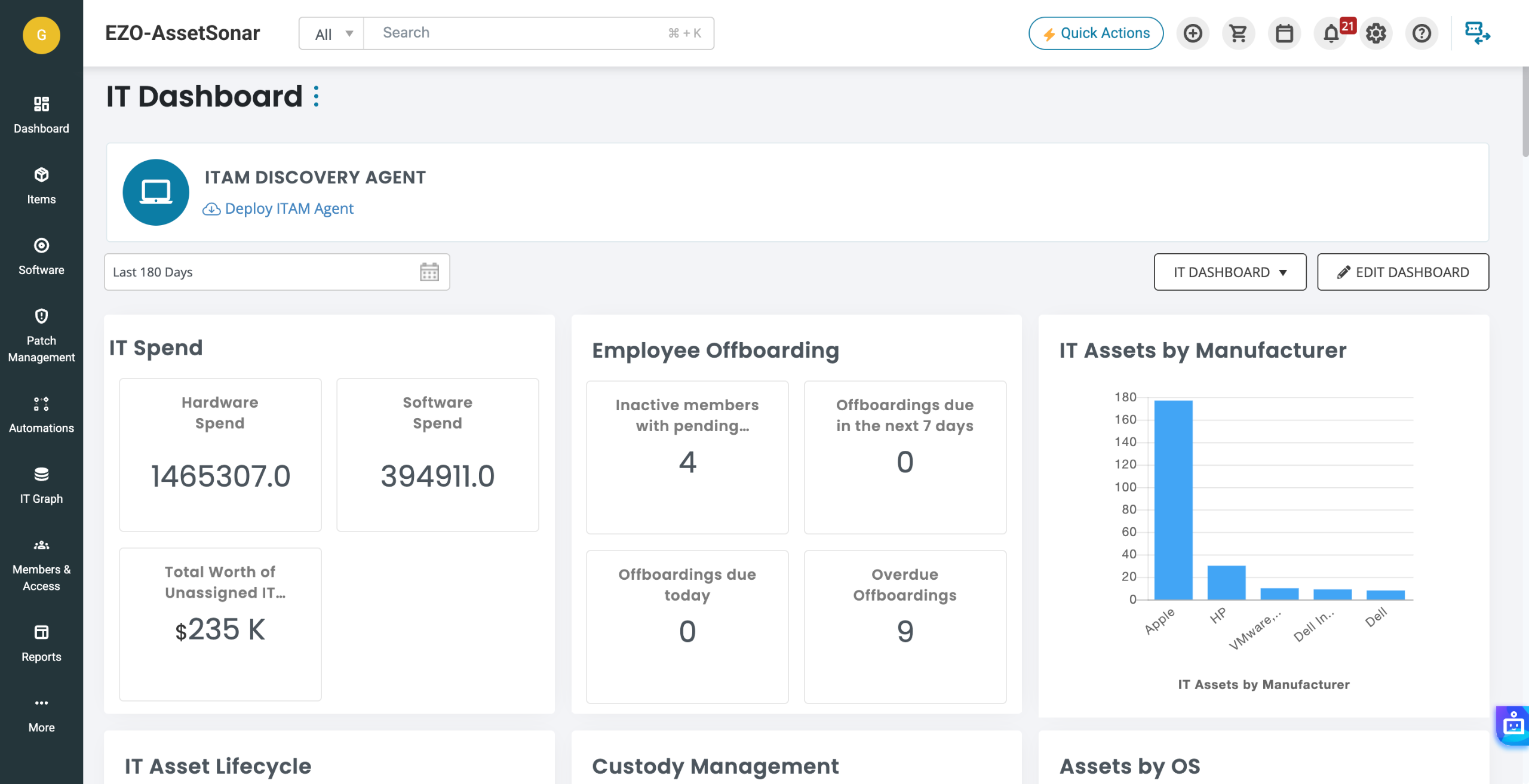Go to Items in sidebar

(x=41, y=186)
